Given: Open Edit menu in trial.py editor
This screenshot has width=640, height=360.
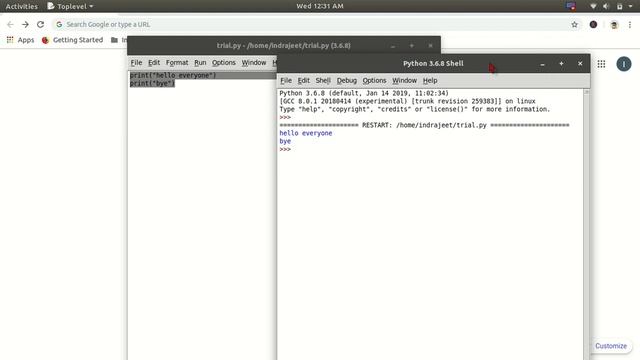Looking at the screenshot, I should click(x=154, y=62).
